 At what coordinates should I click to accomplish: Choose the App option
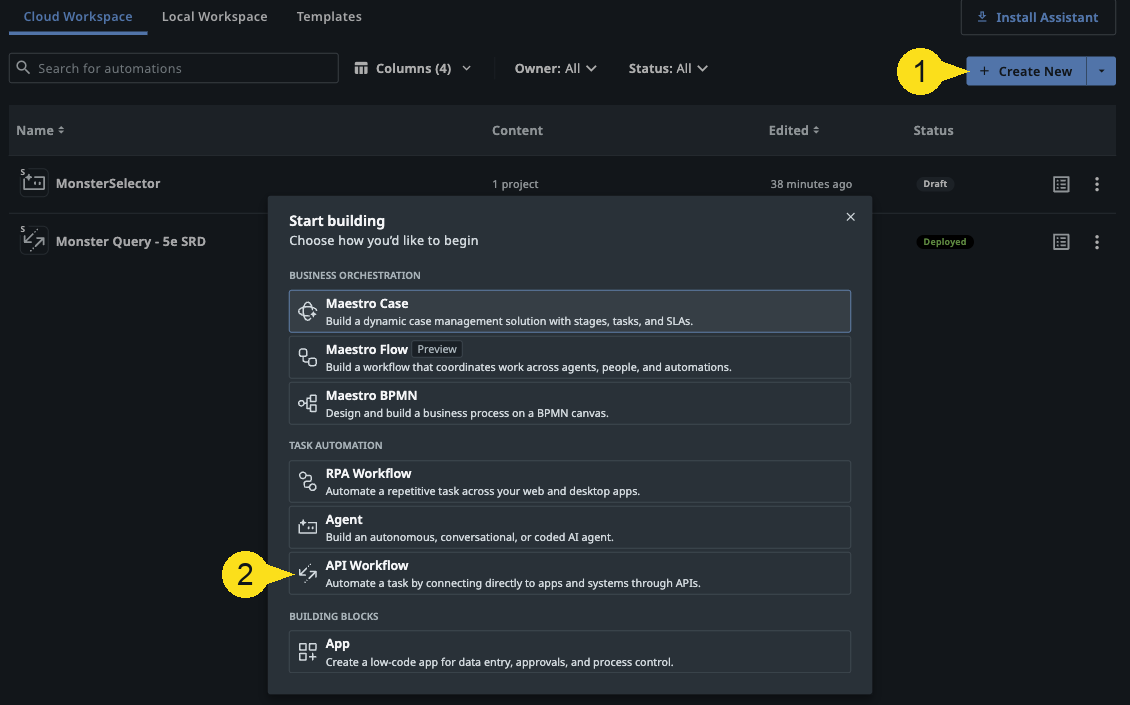click(x=569, y=652)
